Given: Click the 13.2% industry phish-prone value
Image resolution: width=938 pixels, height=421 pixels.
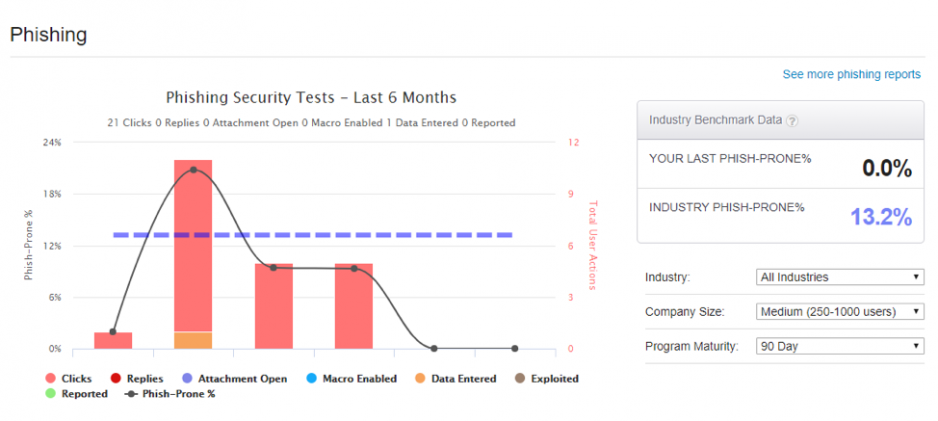Looking at the screenshot, I should click(881, 217).
